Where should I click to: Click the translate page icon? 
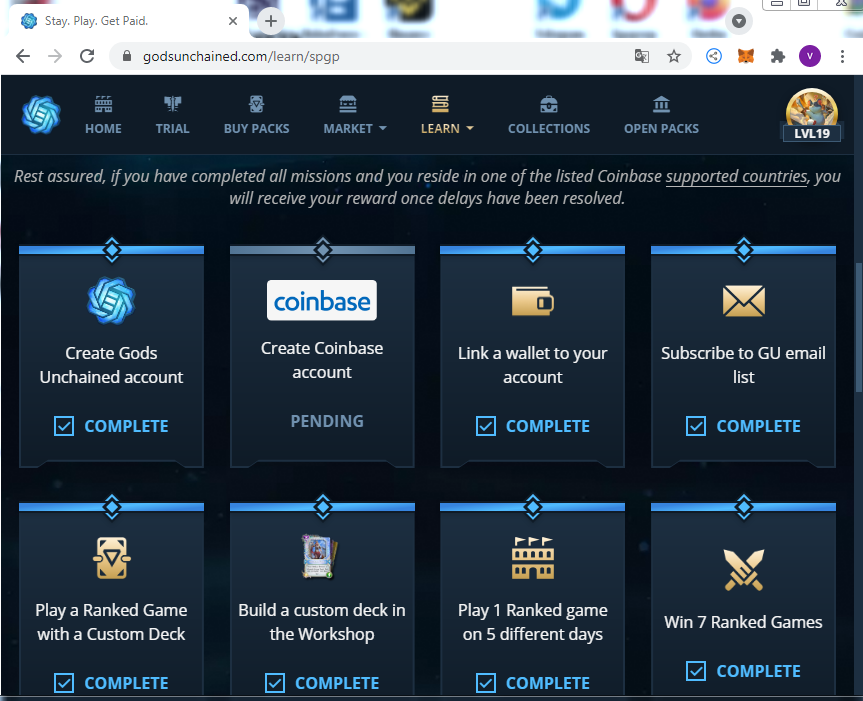tap(642, 56)
